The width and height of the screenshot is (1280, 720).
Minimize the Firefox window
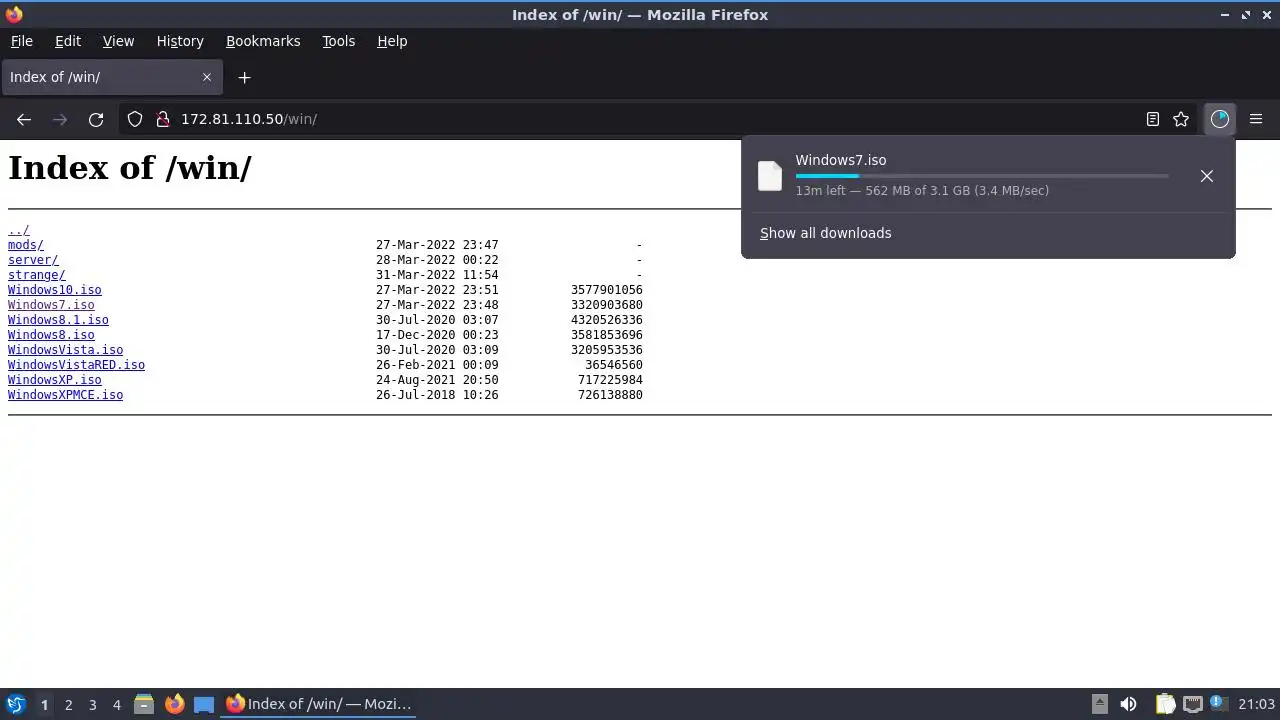(1226, 15)
